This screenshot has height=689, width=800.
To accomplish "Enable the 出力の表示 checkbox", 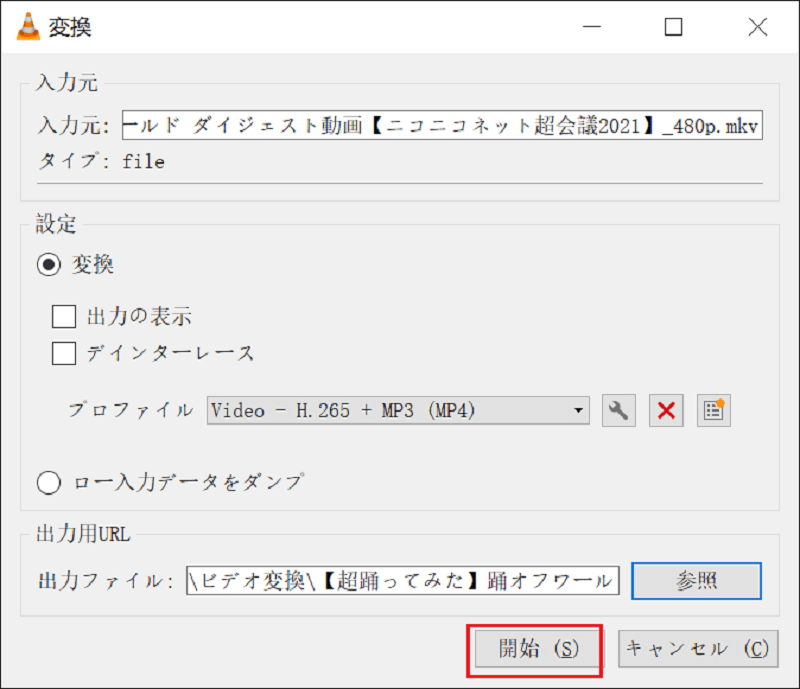I will (64, 316).
